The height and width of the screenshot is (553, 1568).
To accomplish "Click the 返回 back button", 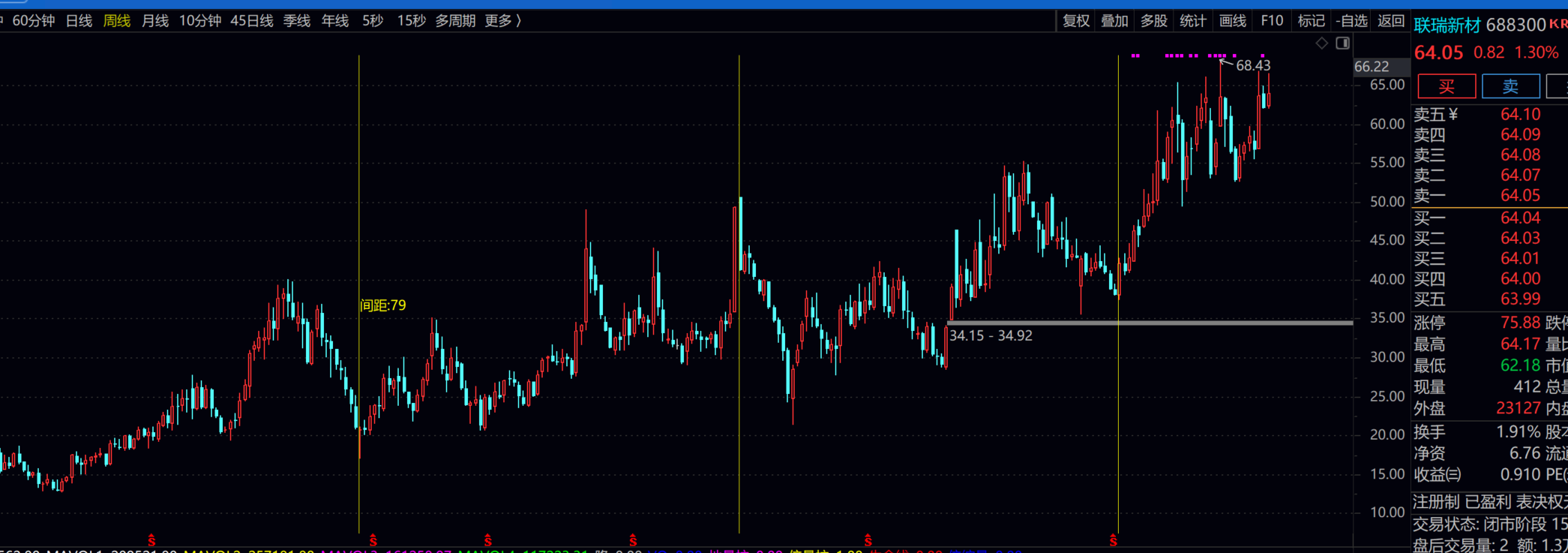I will (1391, 21).
